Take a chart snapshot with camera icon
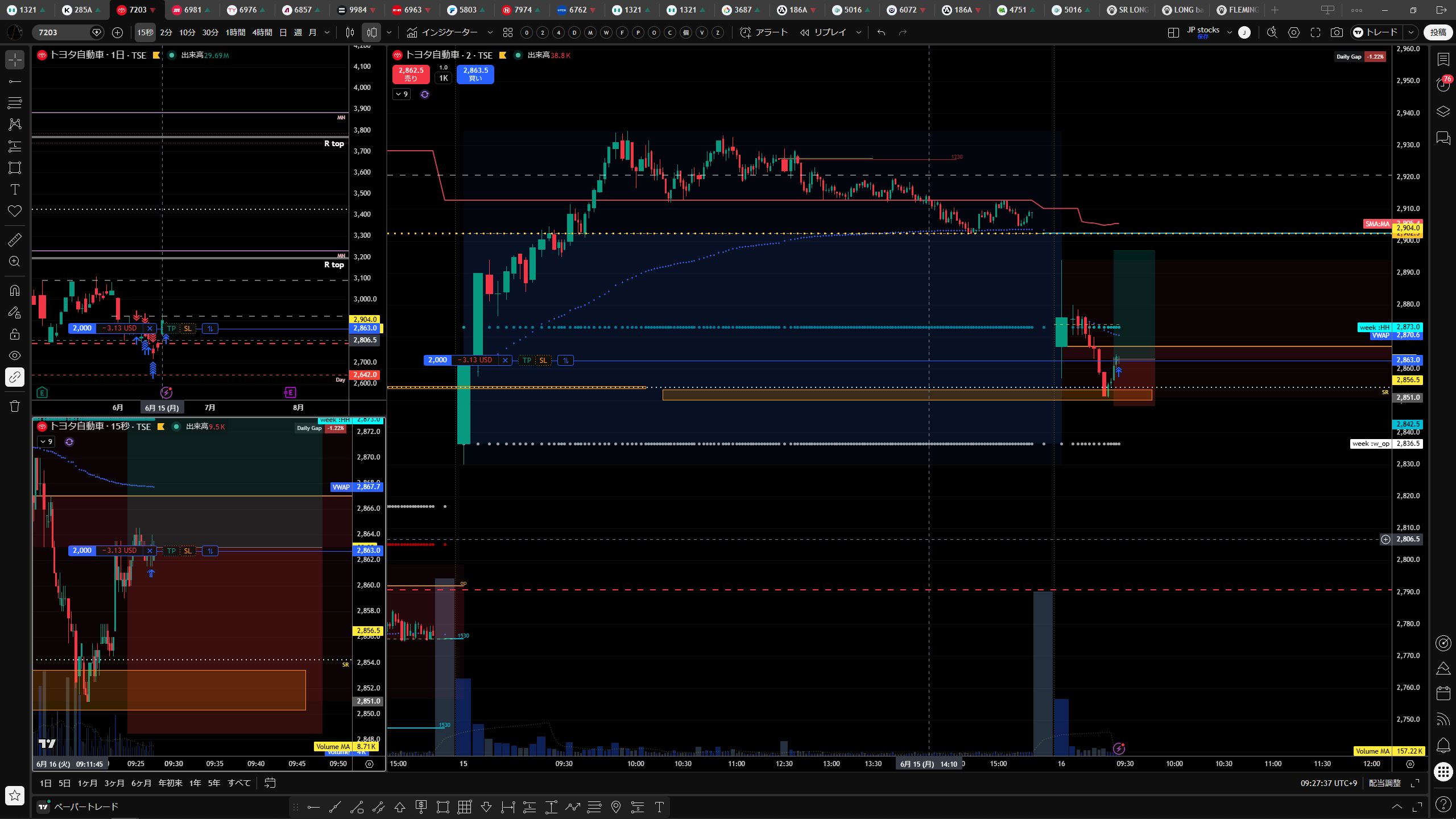This screenshot has height=819, width=1456. (1337, 32)
